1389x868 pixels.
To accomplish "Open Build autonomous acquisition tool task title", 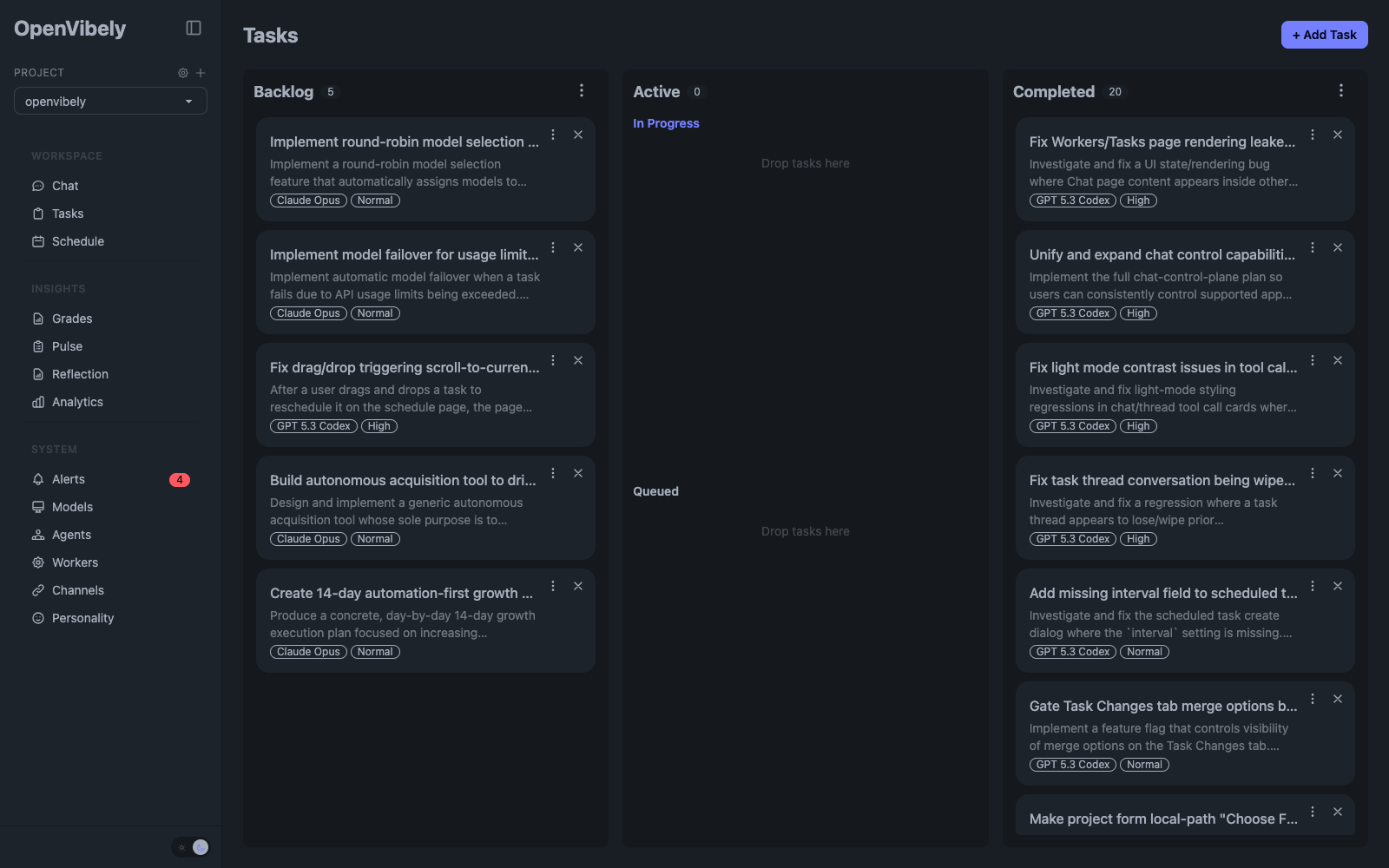I will 403,480.
